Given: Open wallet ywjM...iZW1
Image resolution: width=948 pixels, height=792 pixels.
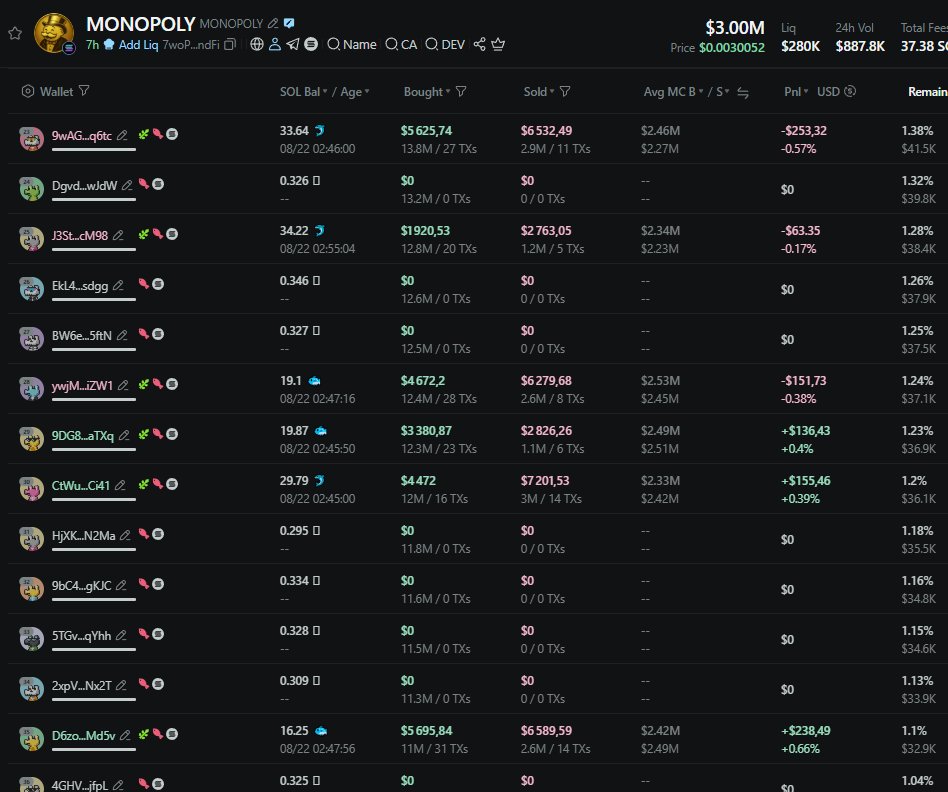Looking at the screenshot, I should click(x=82, y=386).
